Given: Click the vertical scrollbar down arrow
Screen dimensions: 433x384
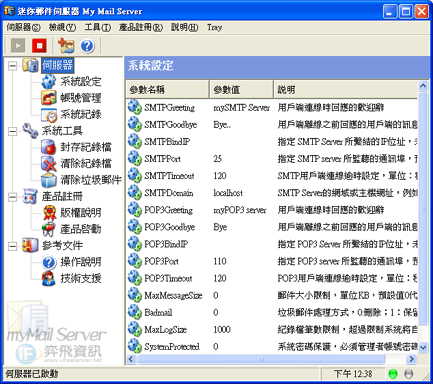Looking at the screenshot, I should point(423,347).
